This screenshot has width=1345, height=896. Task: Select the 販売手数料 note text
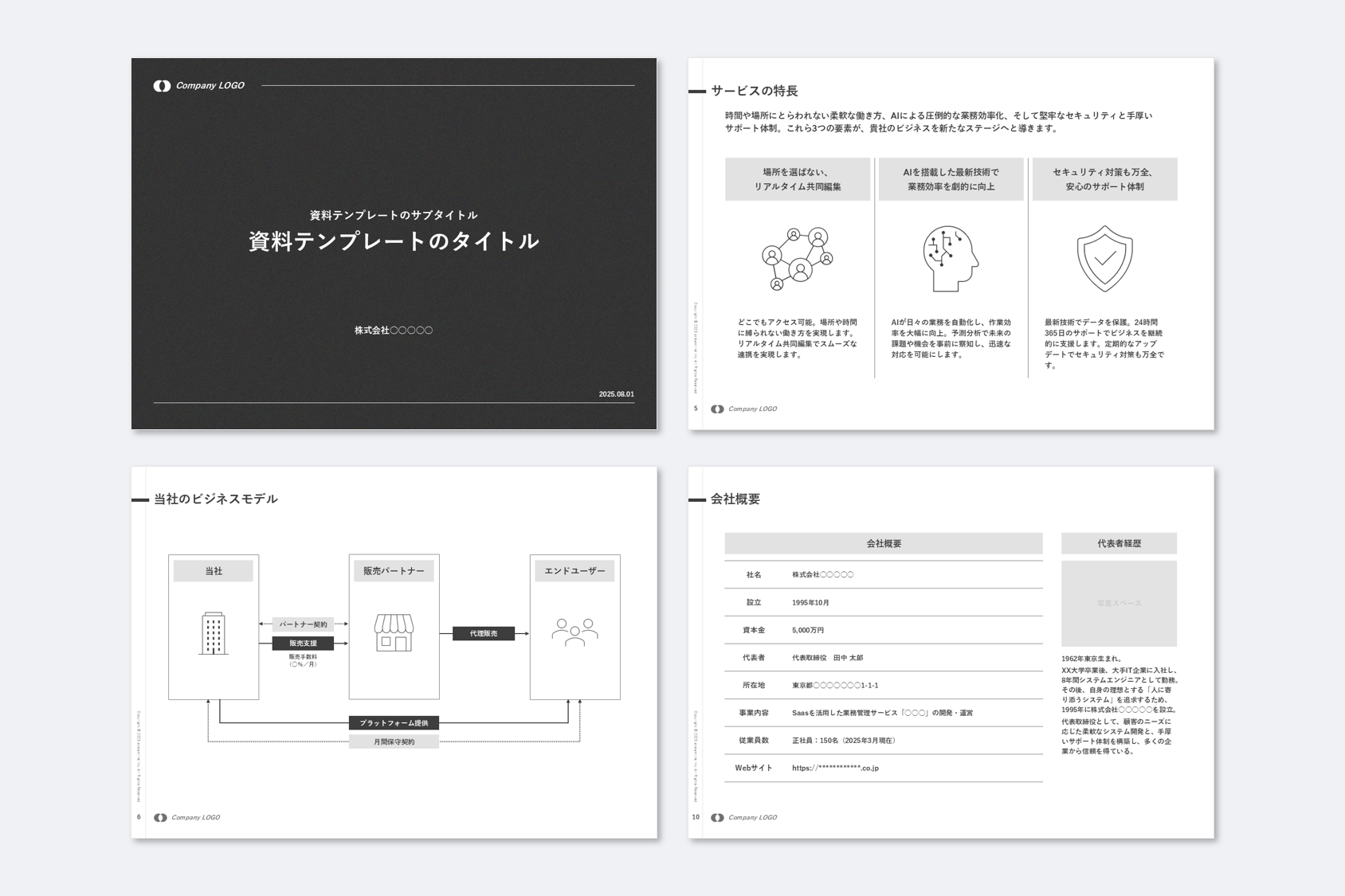tap(303, 660)
